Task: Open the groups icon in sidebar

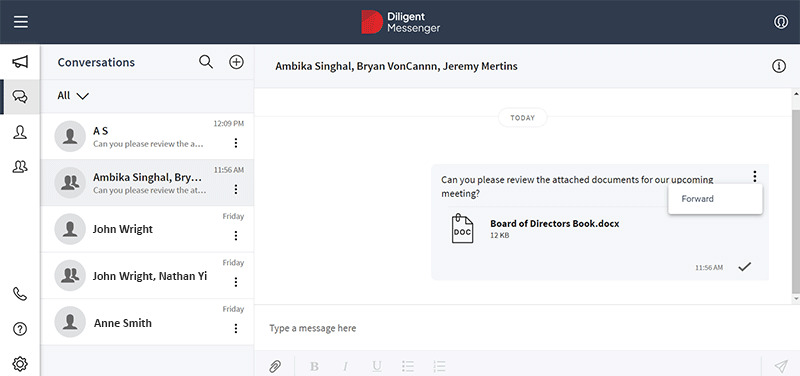Action: pos(20,167)
